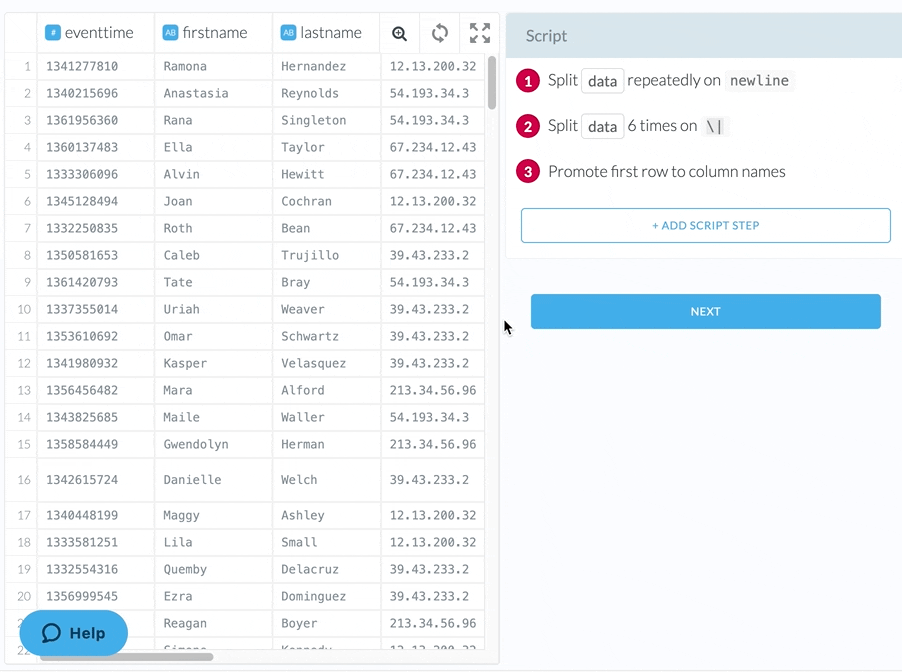Click the vertical scrollbar of the data table
The width and height of the screenshot is (902, 672).
(x=492, y=82)
